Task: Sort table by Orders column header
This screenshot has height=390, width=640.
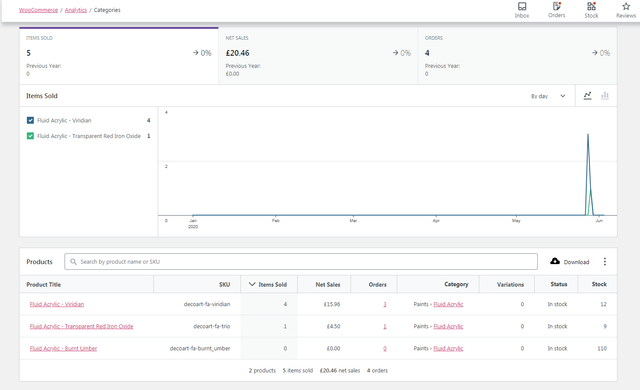Action: (x=378, y=284)
